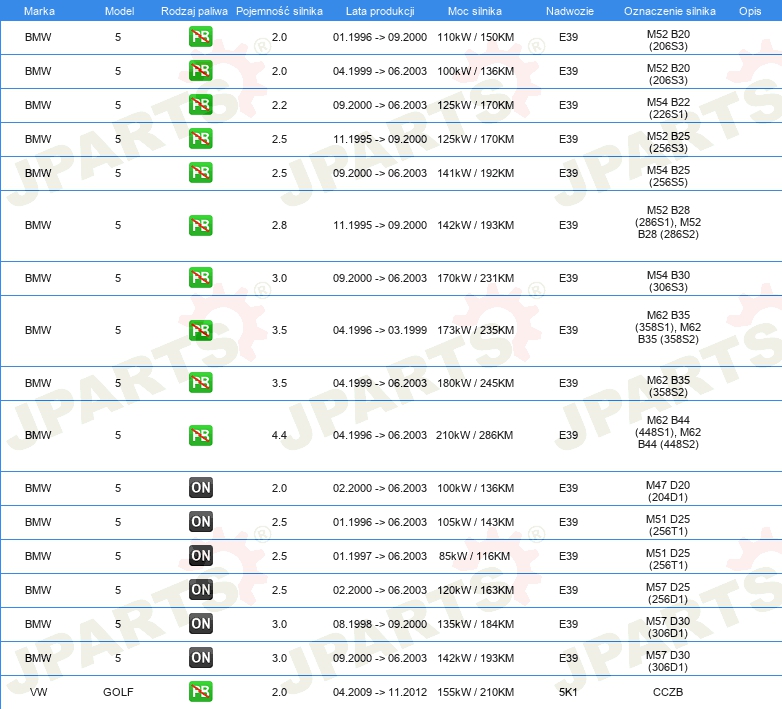Click the petrol icon in the 180kW / 245KM row
782x709 pixels.
click(201, 383)
